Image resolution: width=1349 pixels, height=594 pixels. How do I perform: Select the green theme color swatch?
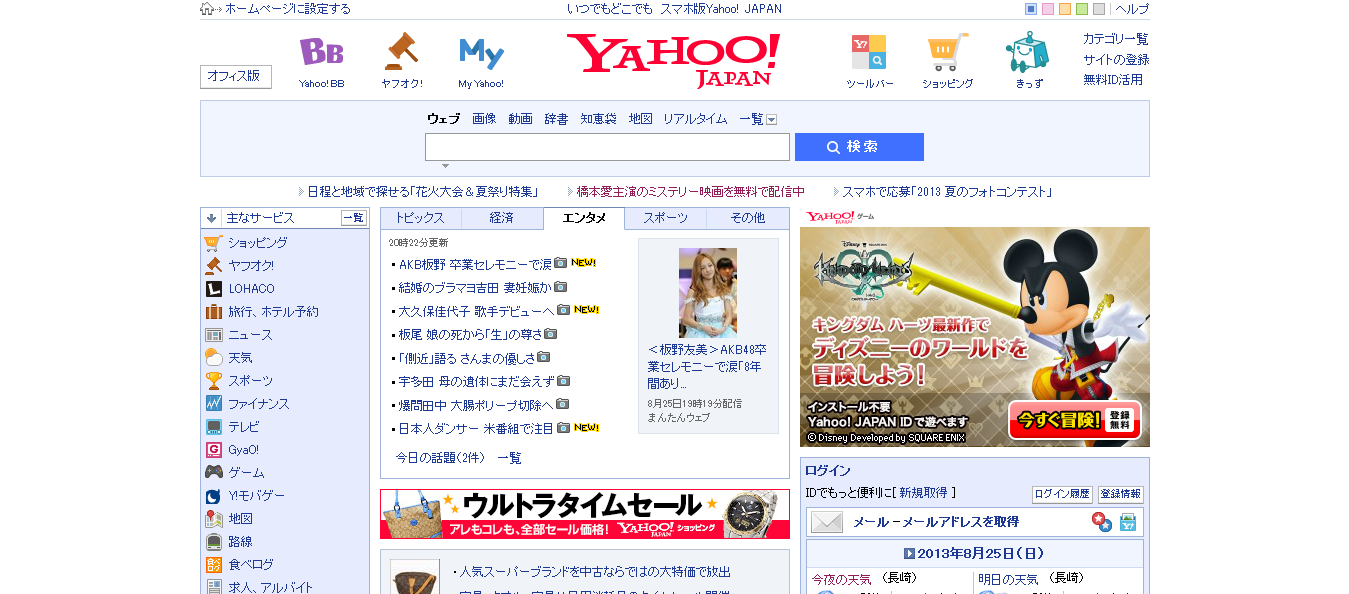point(1082,9)
